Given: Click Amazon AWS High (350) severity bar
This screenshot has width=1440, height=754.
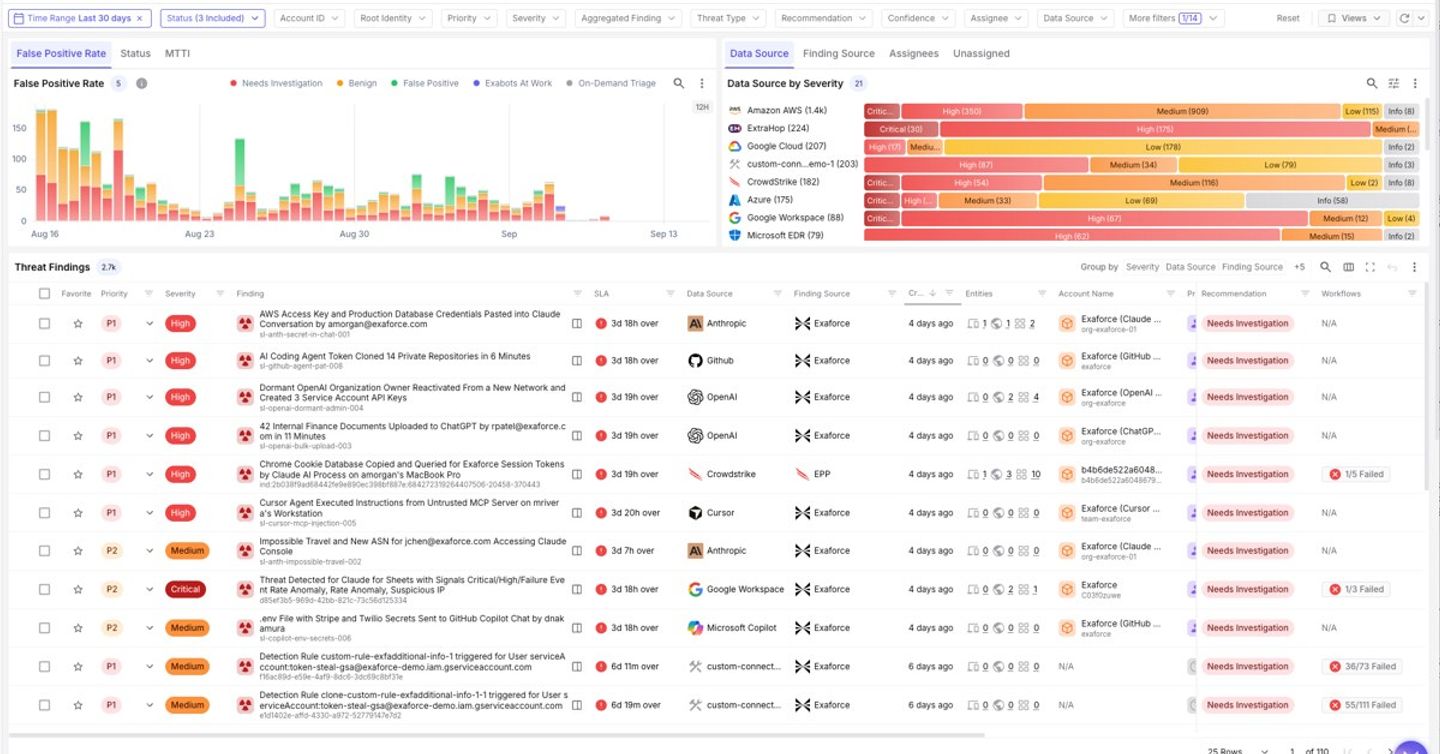Looking at the screenshot, I should click(961, 111).
